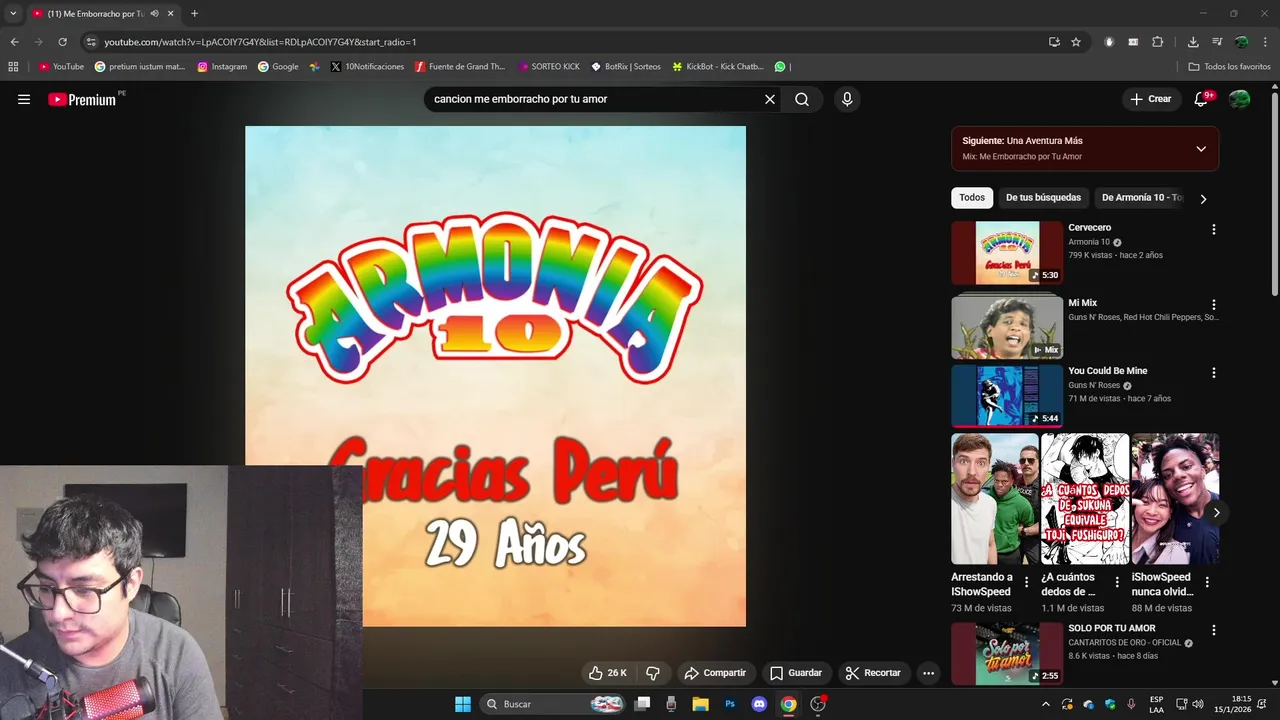Open media controls icon in toolbar

(1217, 42)
